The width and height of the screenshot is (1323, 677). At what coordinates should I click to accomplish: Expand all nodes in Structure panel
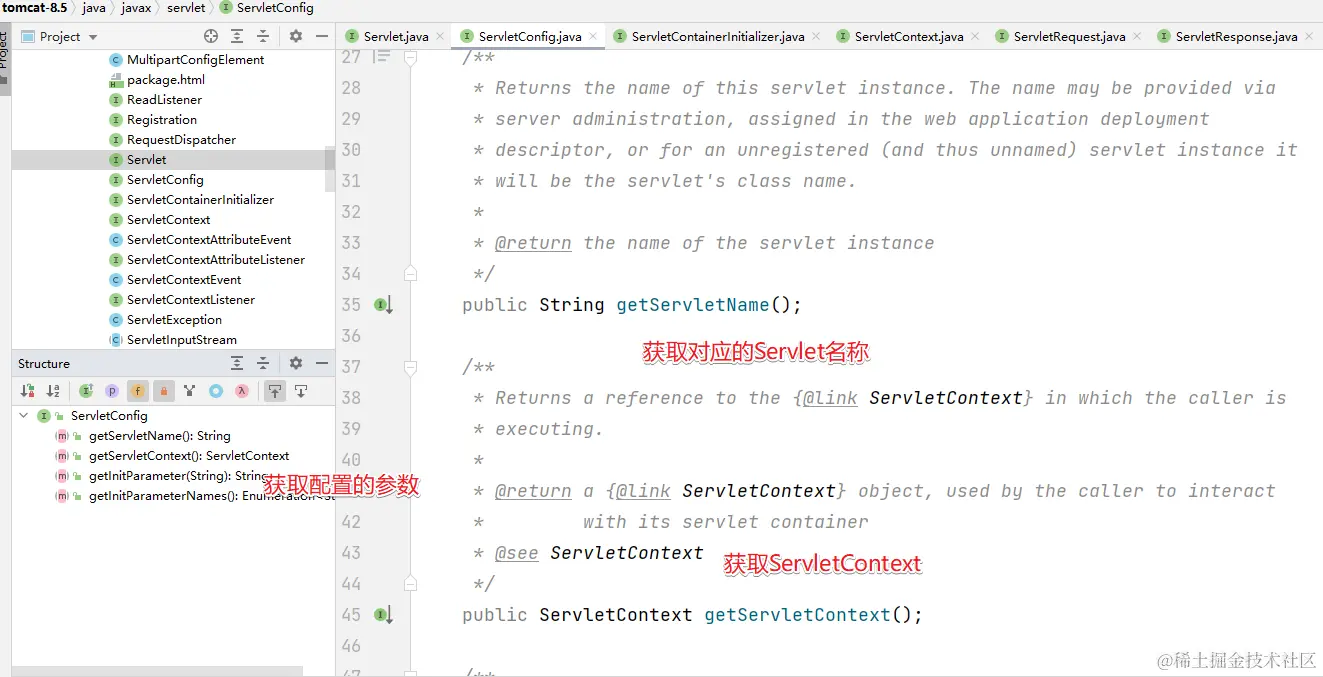click(237, 363)
